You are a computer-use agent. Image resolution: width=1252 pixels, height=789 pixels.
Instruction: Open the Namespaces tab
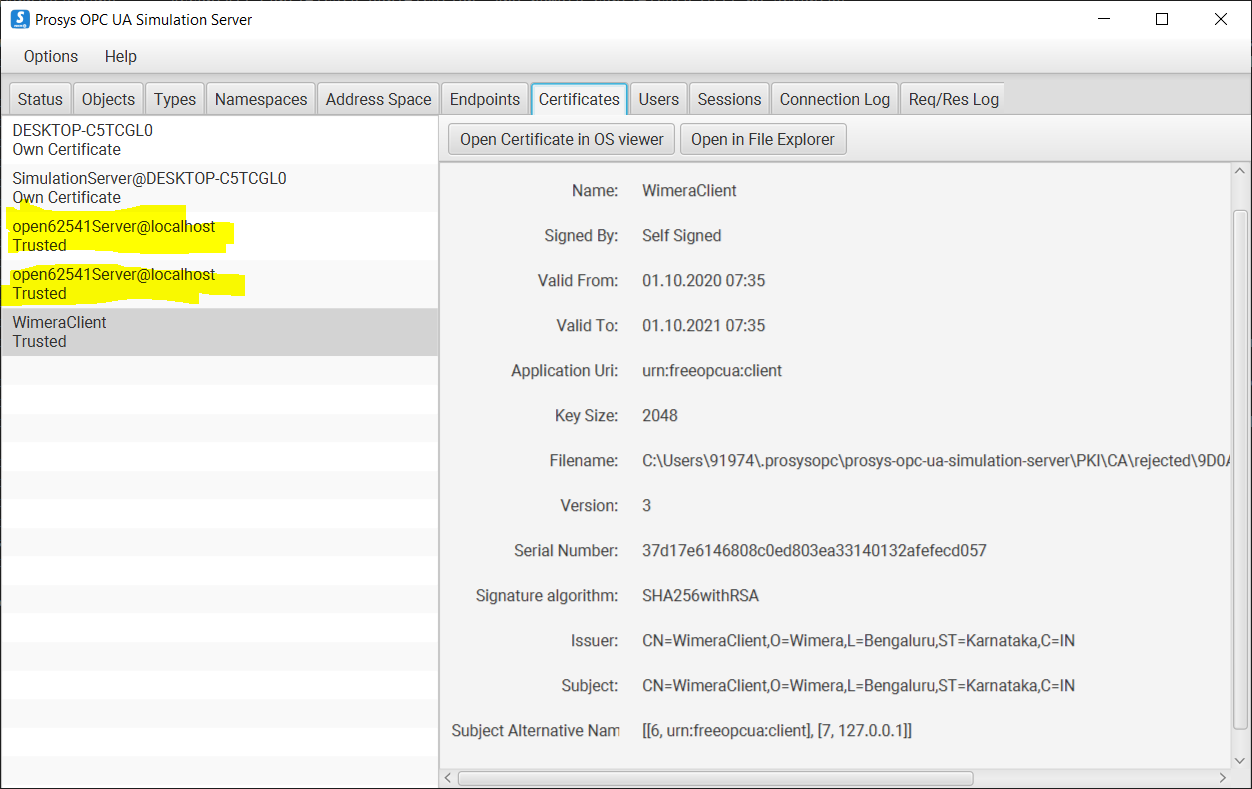coord(260,98)
